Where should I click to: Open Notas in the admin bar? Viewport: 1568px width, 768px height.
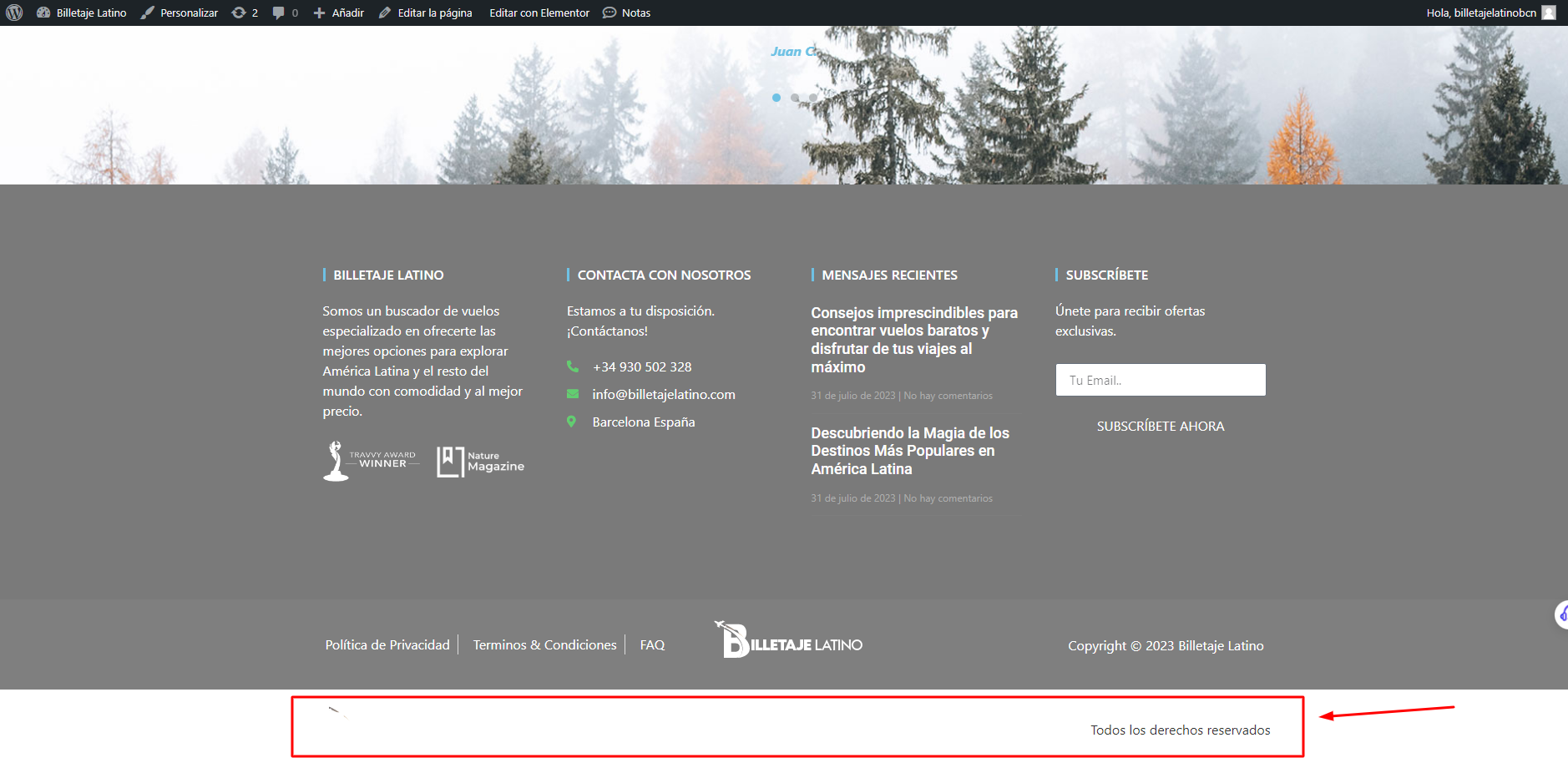coord(627,13)
